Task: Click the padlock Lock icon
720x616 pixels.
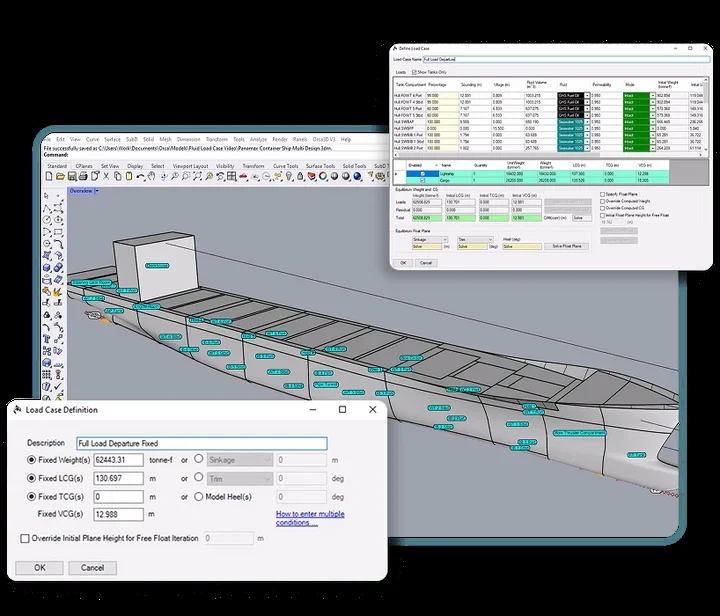Action: (x=300, y=176)
